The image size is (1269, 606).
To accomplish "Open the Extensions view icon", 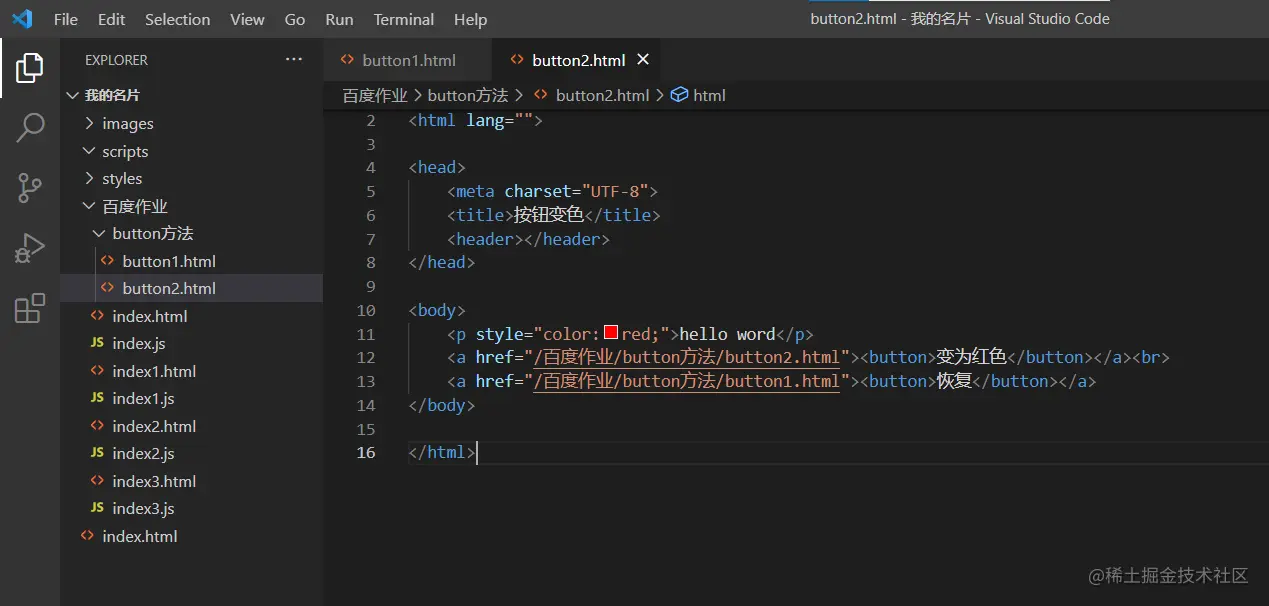I will (30, 308).
